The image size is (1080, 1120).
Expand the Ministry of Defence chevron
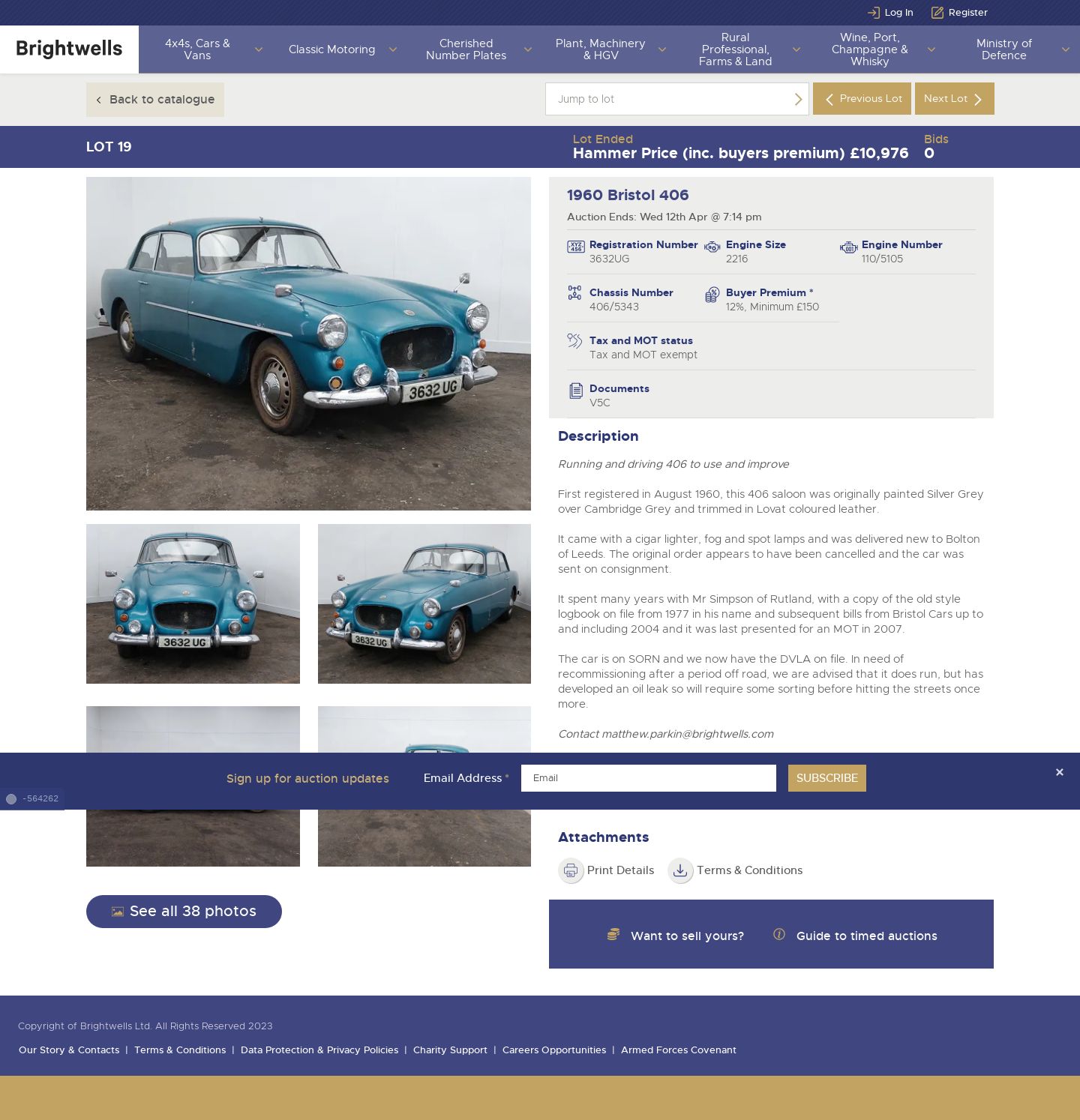1065,49
